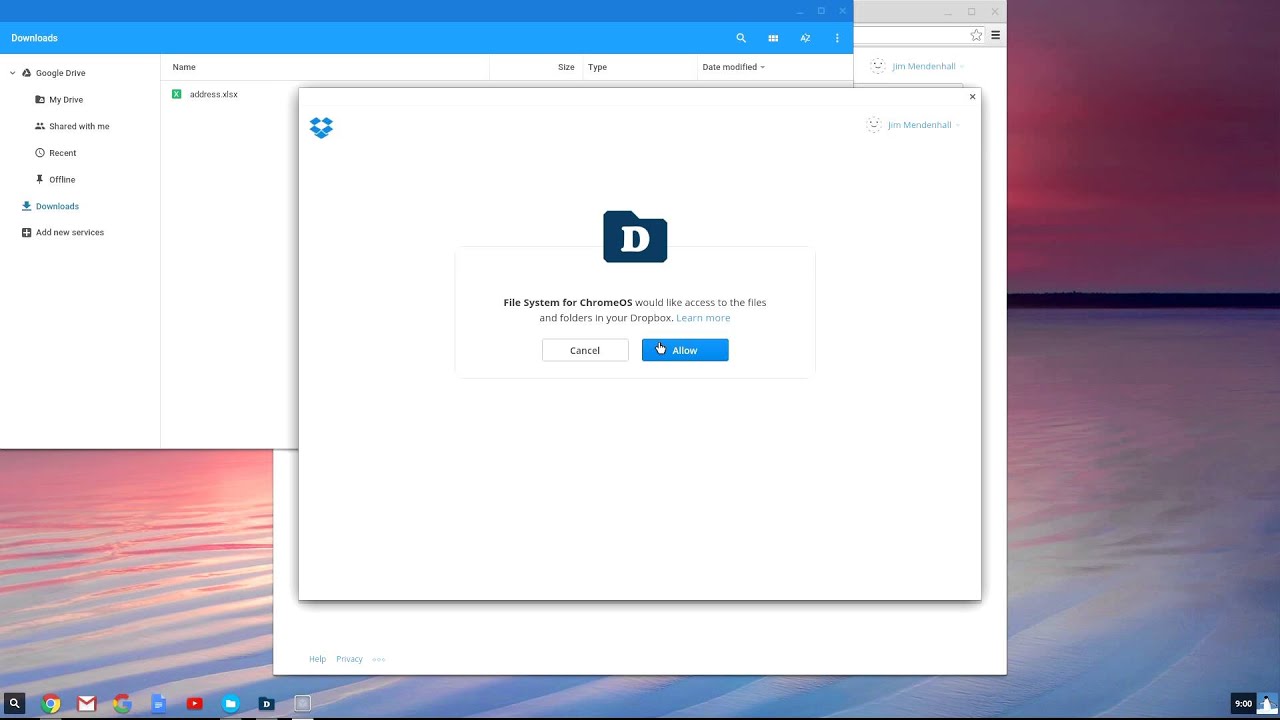This screenshot has height=720, width=1280.
Task: Open My Drive folder in sidebar
Action: click(66, 100)
